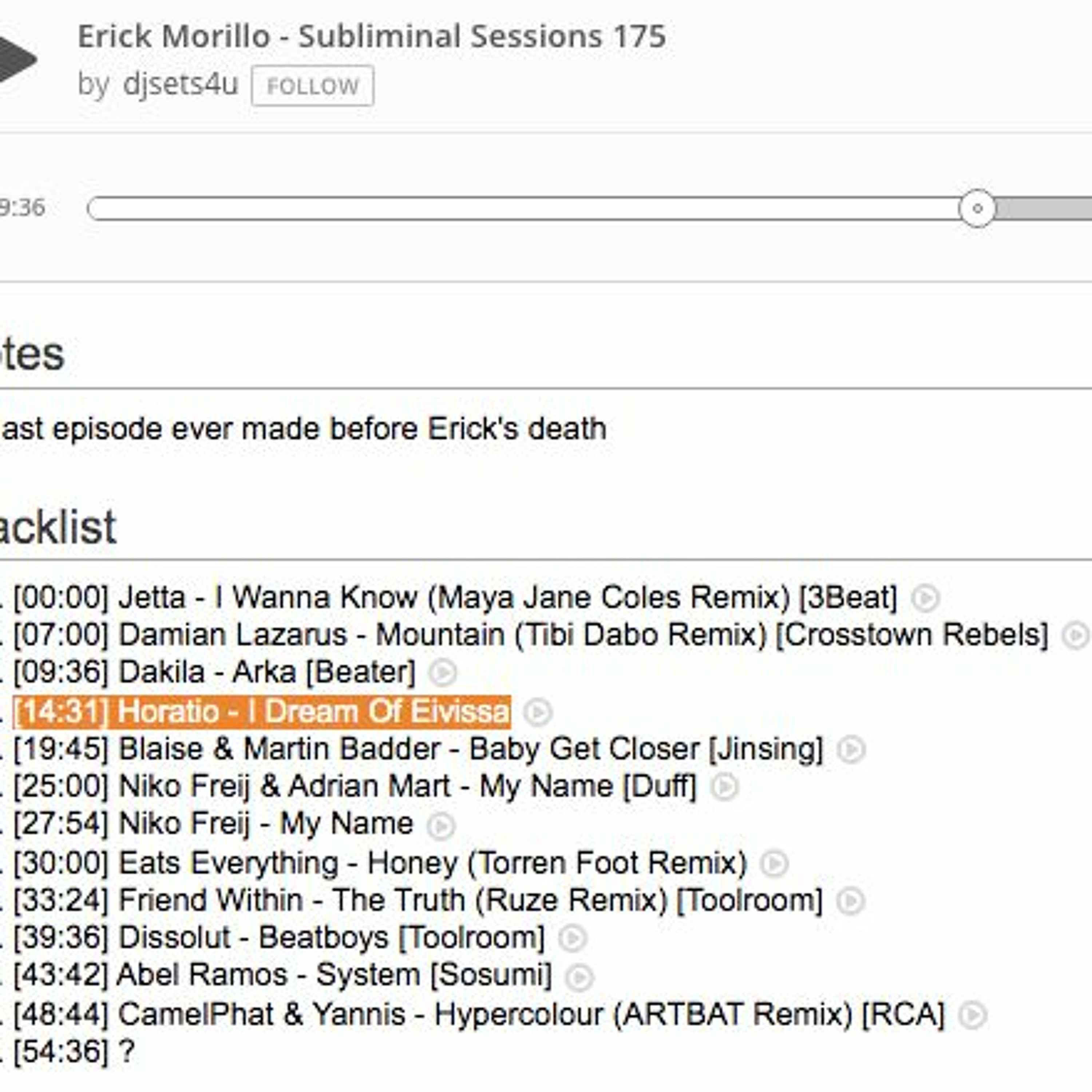Play icon next to Eats Everything - Honey
Screen dimensions: 1092x1092
point(774,863)
